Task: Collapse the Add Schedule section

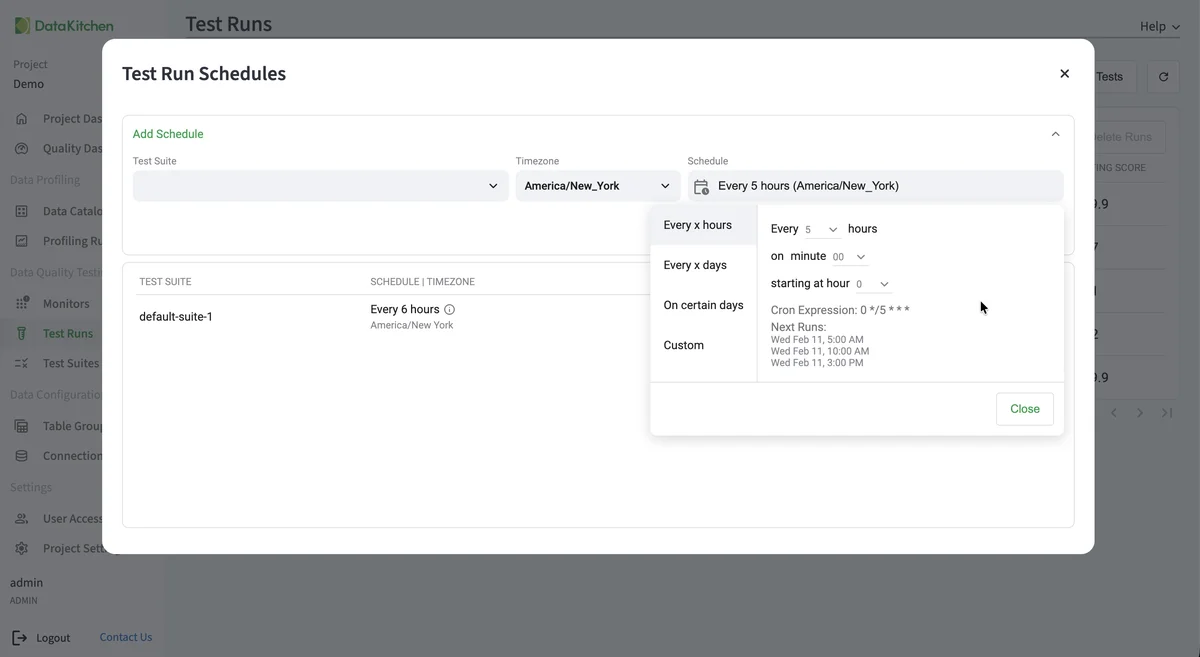Action: [x=1054, y=133]
